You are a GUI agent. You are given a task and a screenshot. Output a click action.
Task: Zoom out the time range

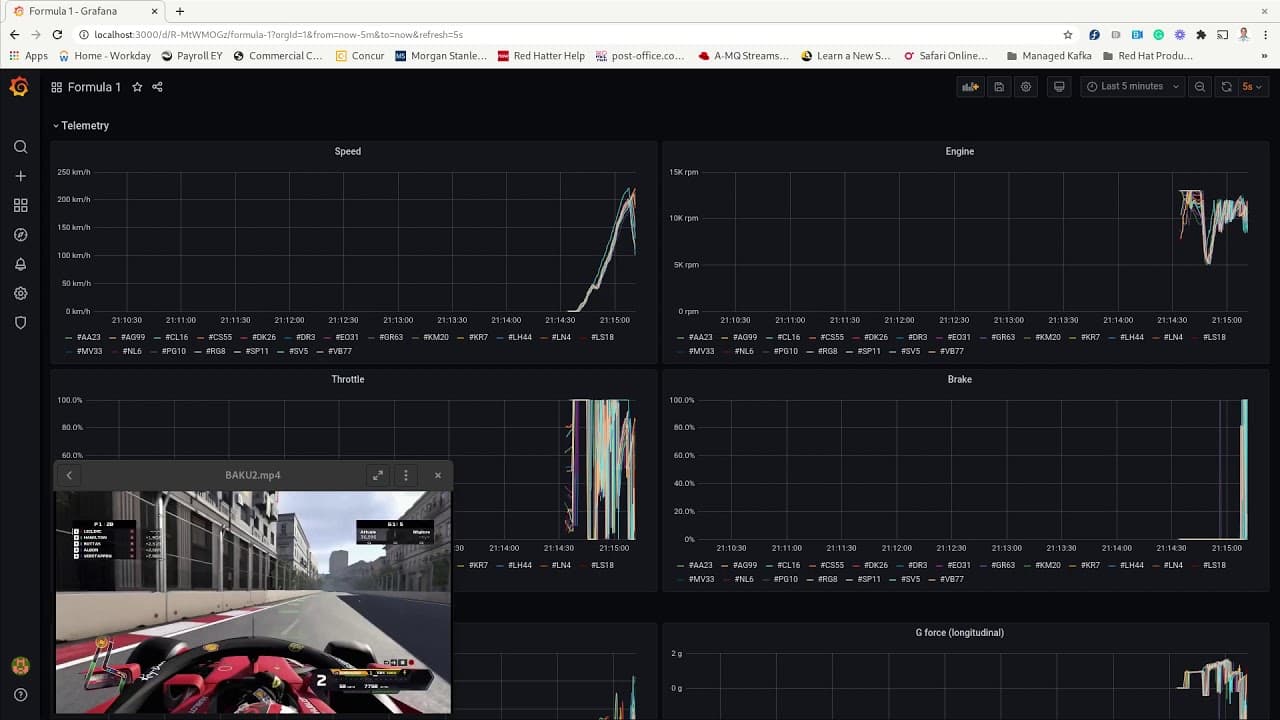point(1200,87)
